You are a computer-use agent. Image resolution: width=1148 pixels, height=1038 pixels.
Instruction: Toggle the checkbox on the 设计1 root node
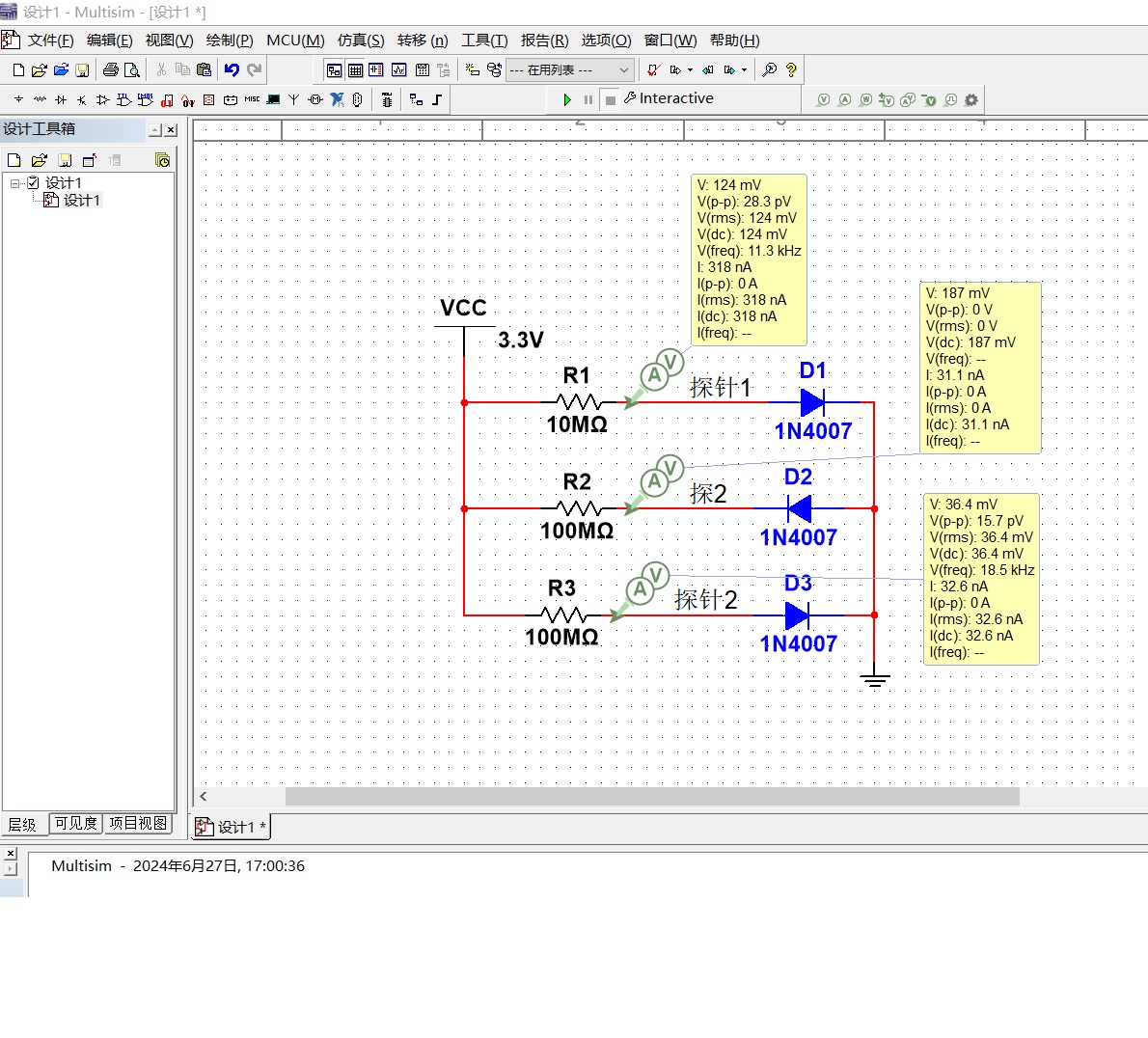tap(33, 183)
